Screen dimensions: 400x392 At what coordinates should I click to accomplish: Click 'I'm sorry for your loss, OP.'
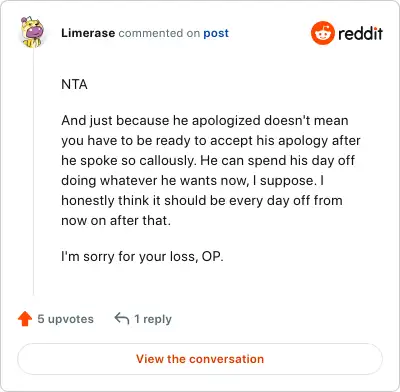142,257
